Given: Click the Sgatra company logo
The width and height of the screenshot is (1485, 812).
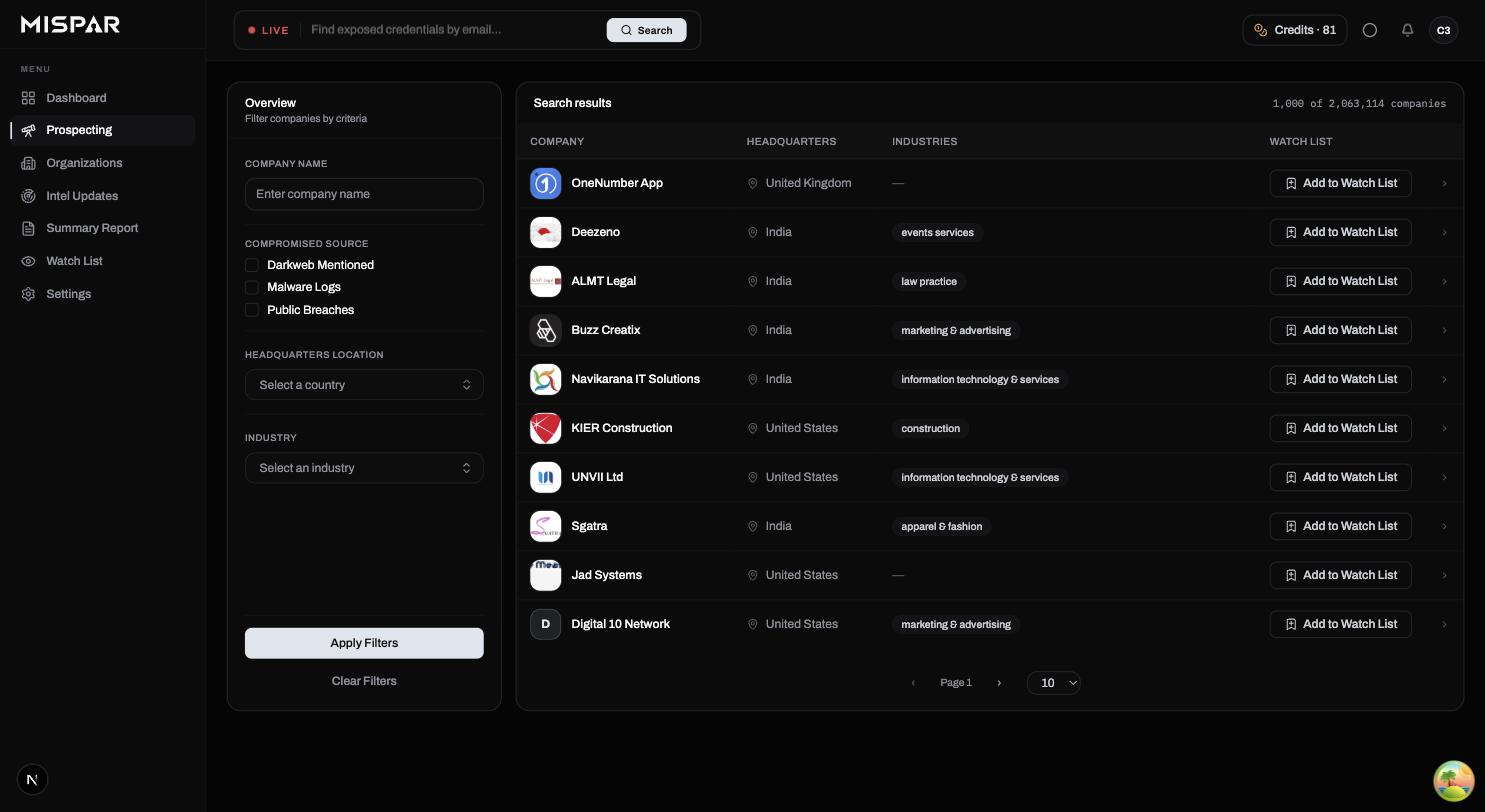Looking at the screenshot, I should 545,526.
